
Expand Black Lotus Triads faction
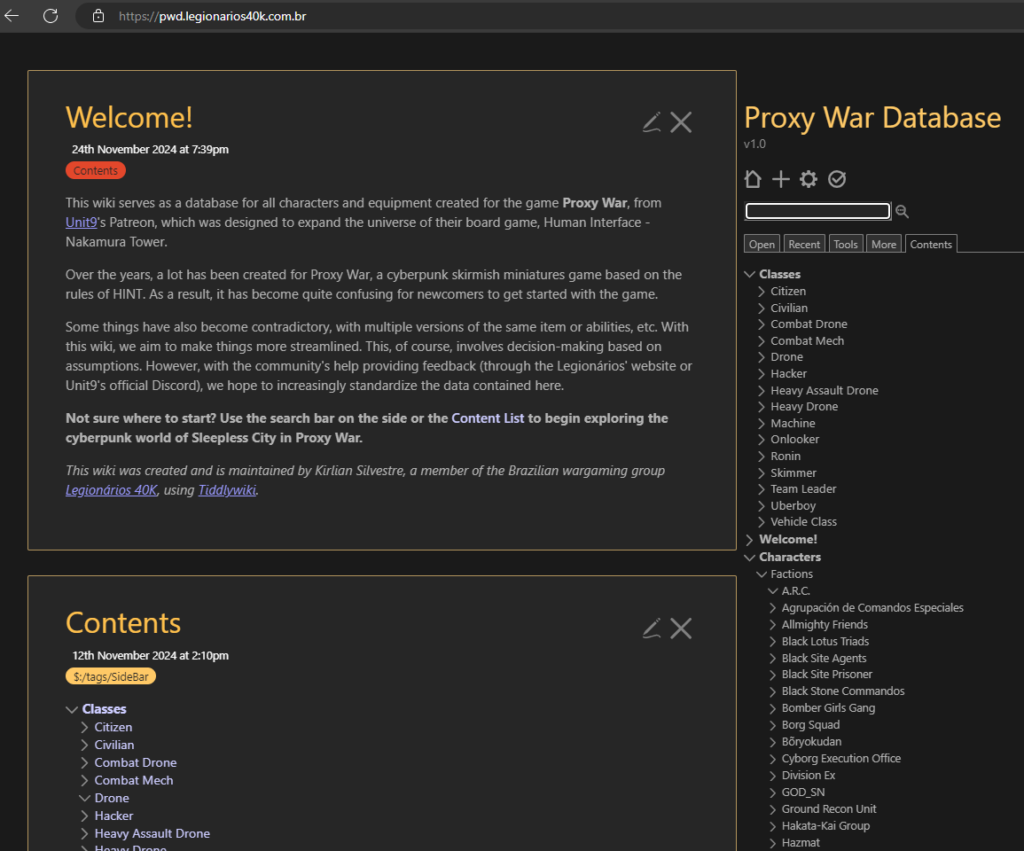coord(773,642)
